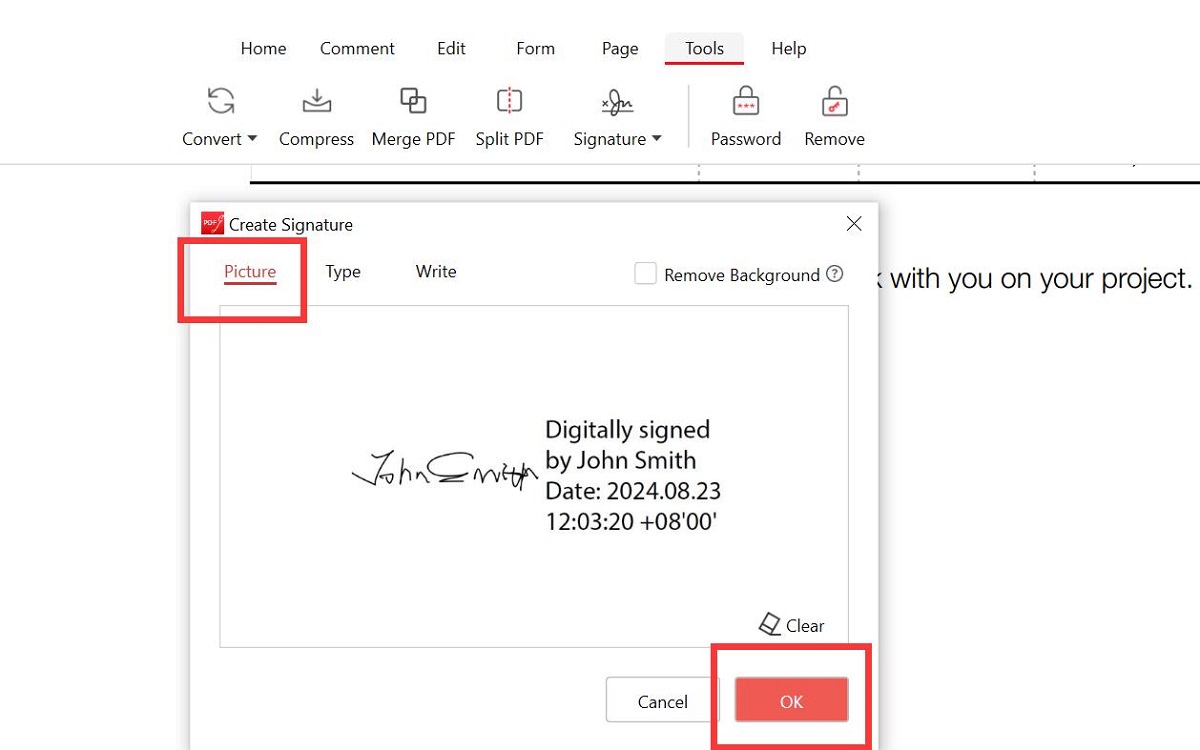Click the Remove Background help question mark
The height and width of the screenshot is (750, 1200).
[836, 273]
